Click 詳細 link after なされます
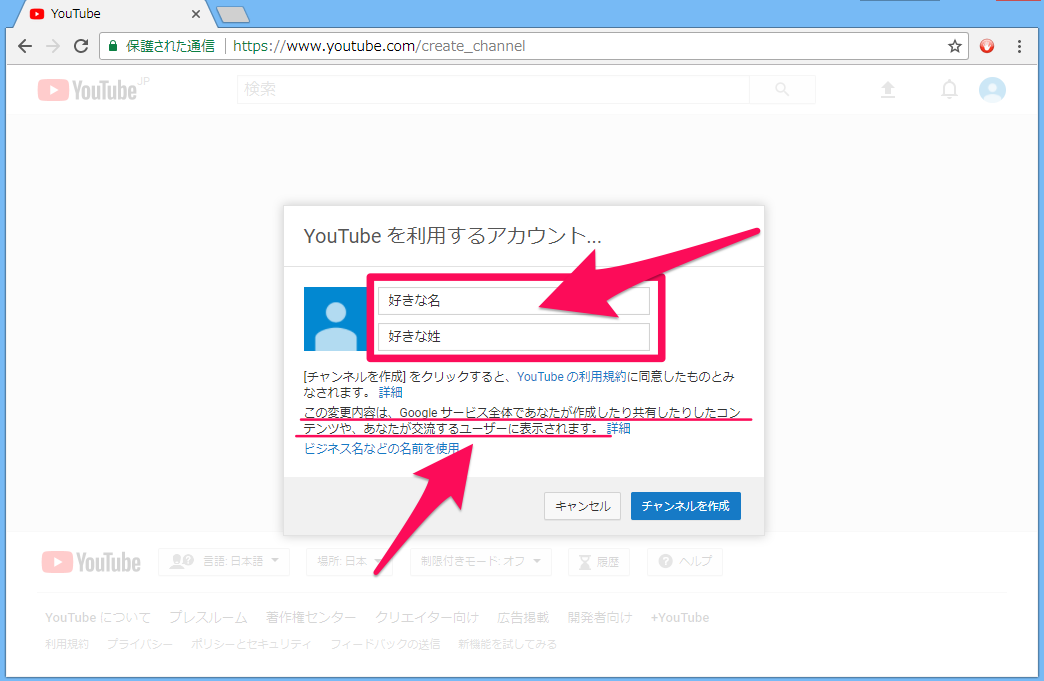This screenshot has height=681, width=1044. pyautogui.click(x=391, y=393)
